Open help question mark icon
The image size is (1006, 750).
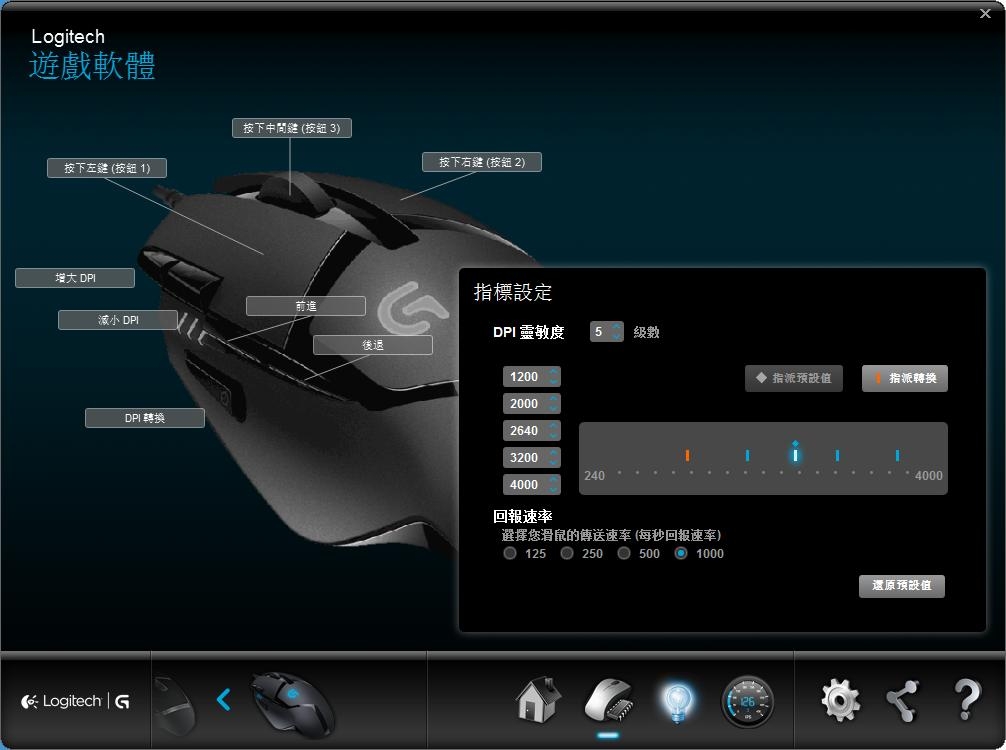pos(967,700)
